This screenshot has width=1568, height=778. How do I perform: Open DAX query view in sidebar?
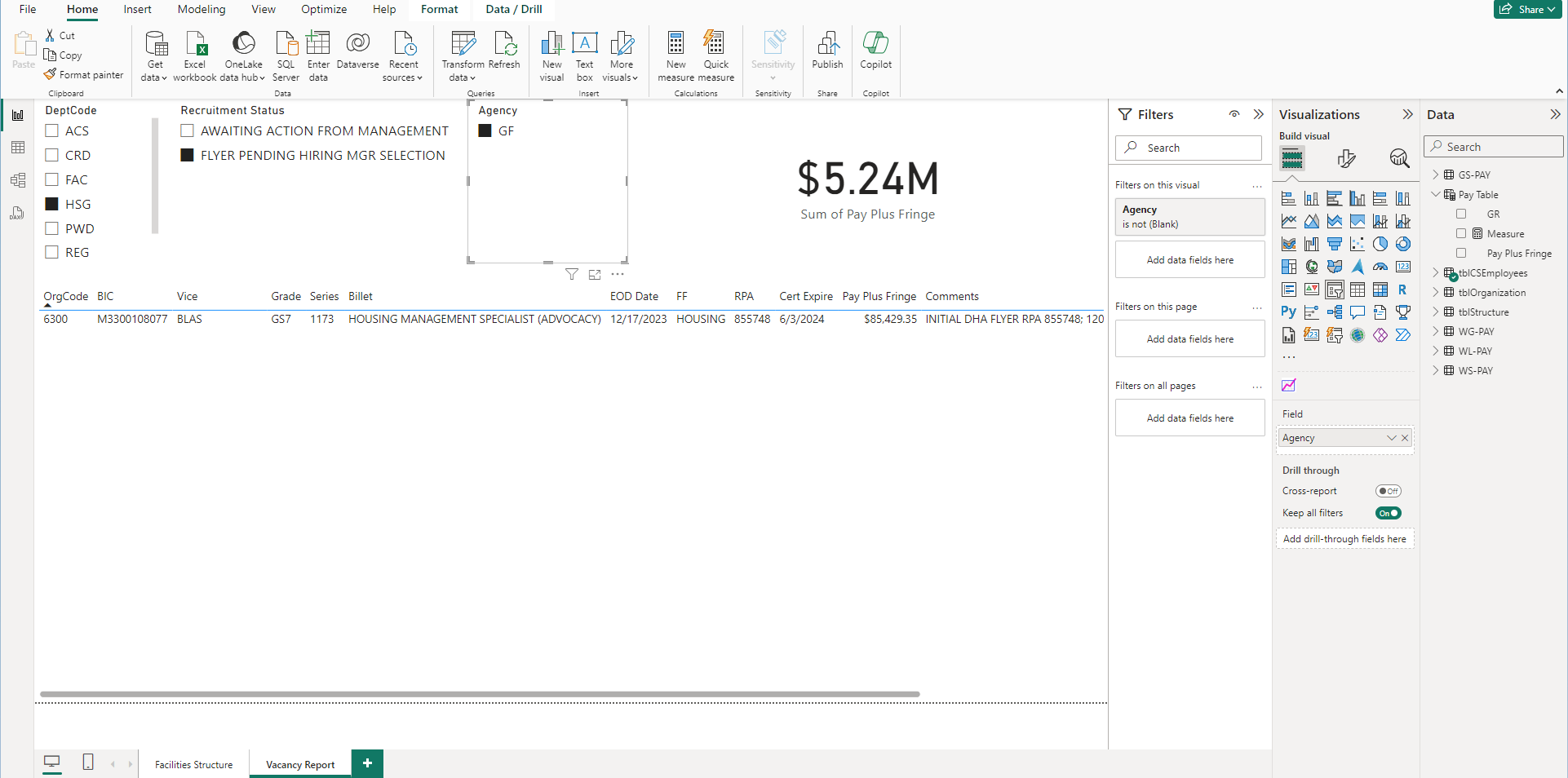[17, 213]
